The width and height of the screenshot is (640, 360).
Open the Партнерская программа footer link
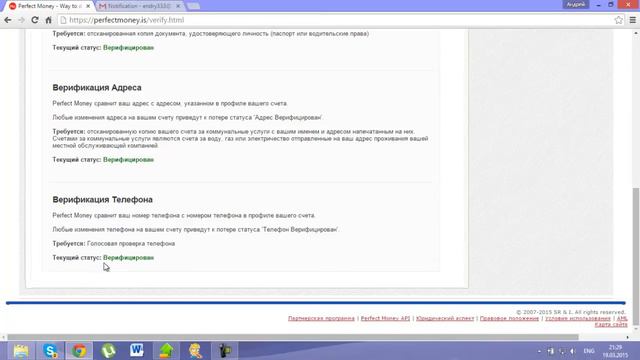(x=321, y=318)
